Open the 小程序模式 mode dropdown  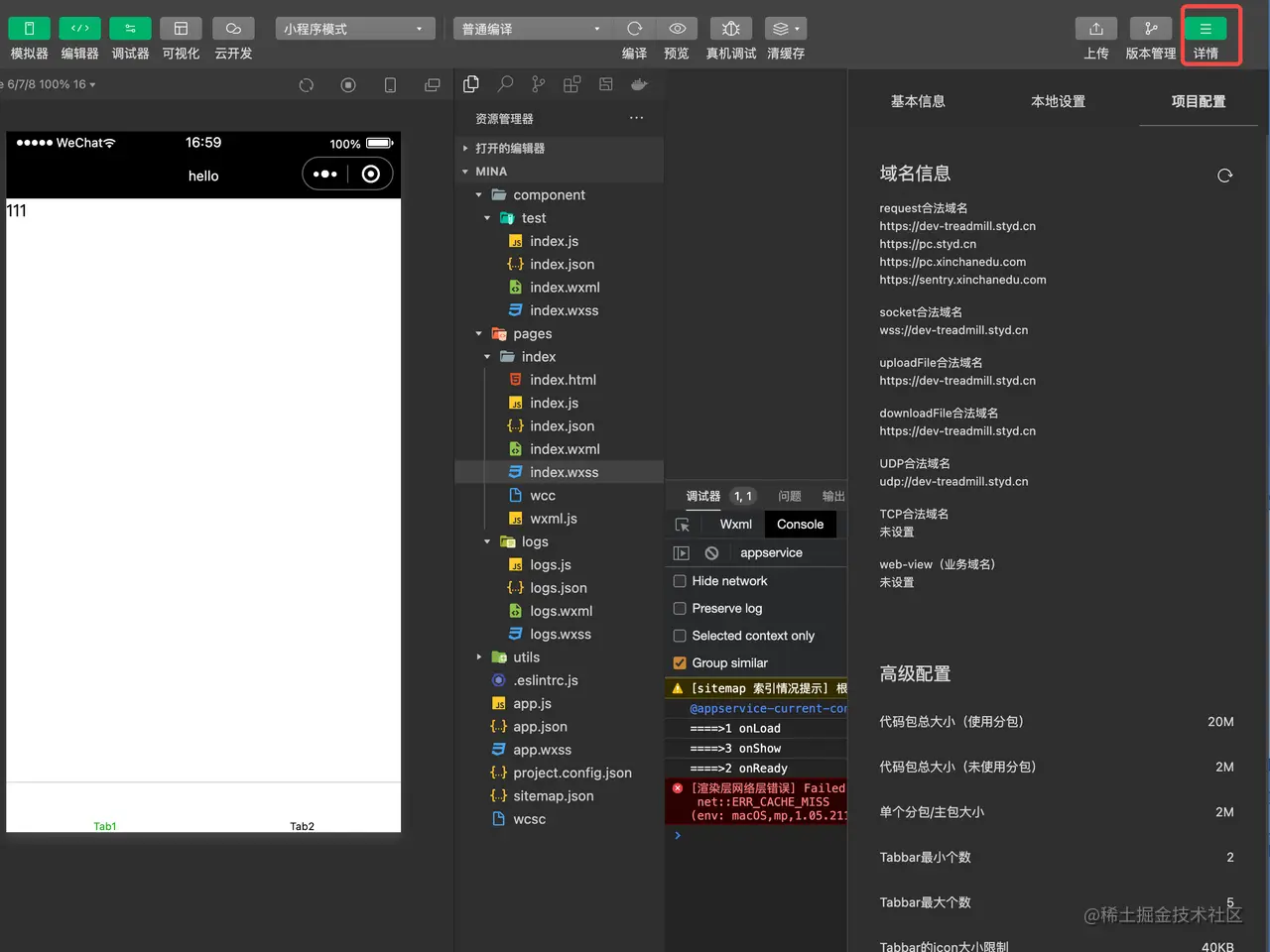(355, 29)
